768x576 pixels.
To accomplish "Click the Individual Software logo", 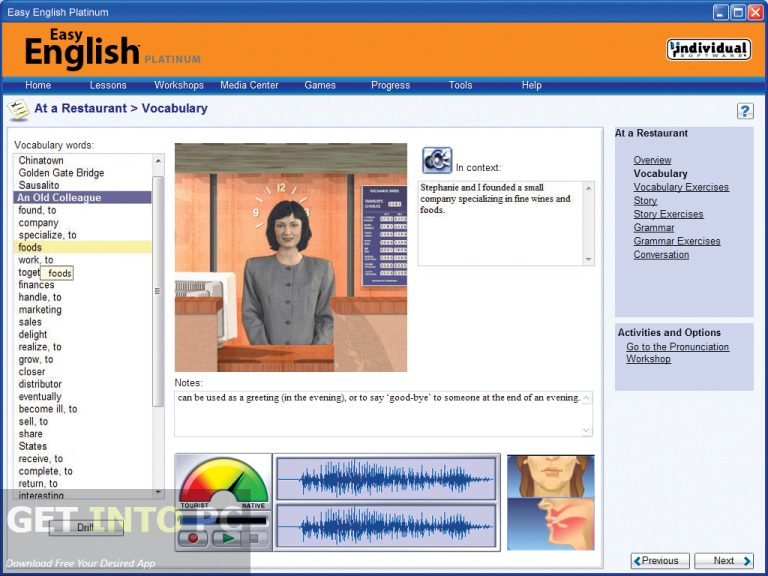I will [708, 49].
